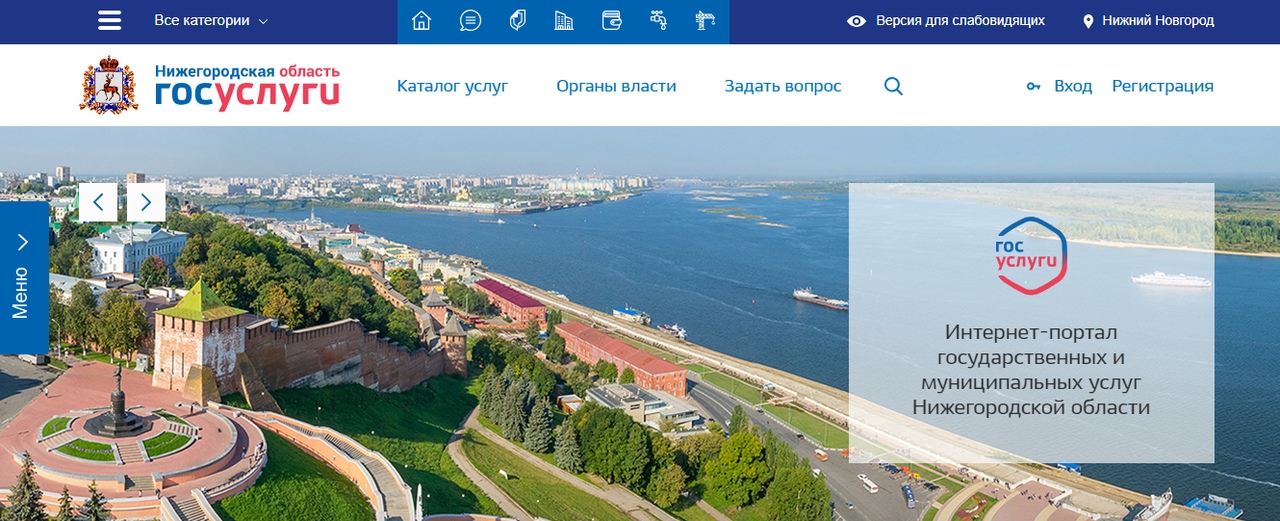Click the office buildings icon
The width and height of the screenshot is (1280, 521).
click(x=564, y=21)
